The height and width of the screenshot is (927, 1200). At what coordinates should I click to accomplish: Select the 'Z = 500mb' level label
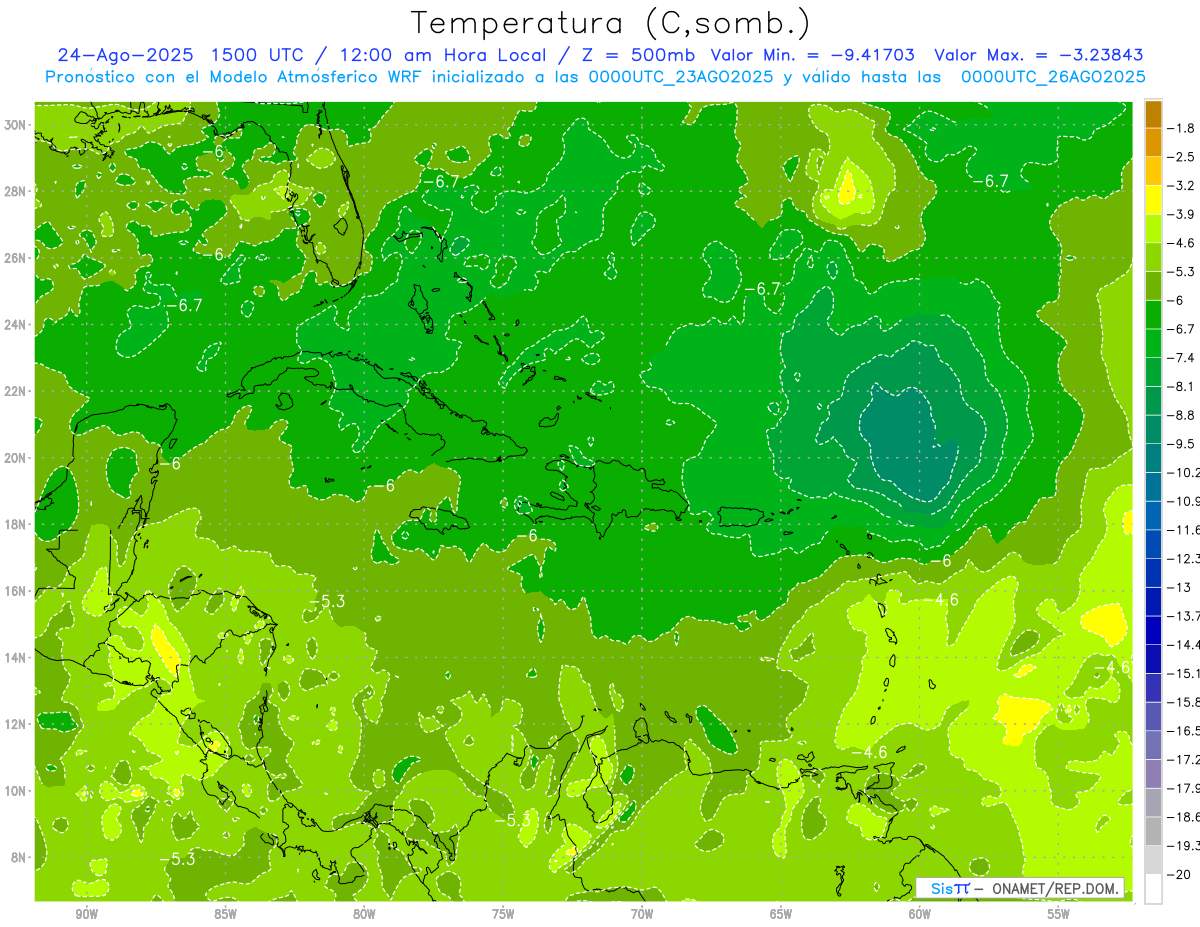(634, 55)
